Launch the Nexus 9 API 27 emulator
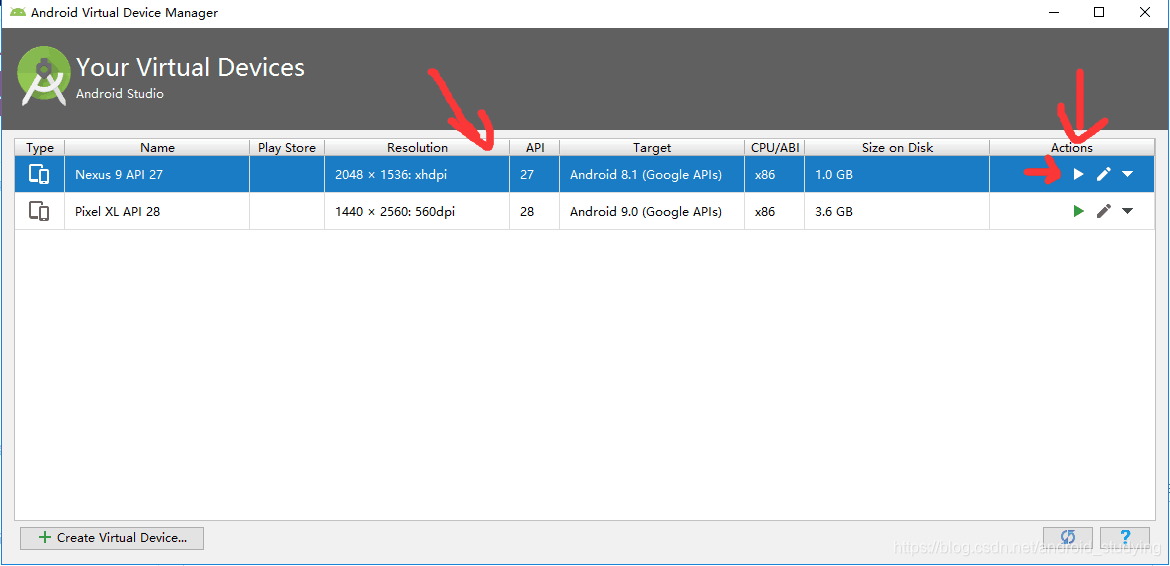The image size is (1170, 566). [x=1078, y=174]
